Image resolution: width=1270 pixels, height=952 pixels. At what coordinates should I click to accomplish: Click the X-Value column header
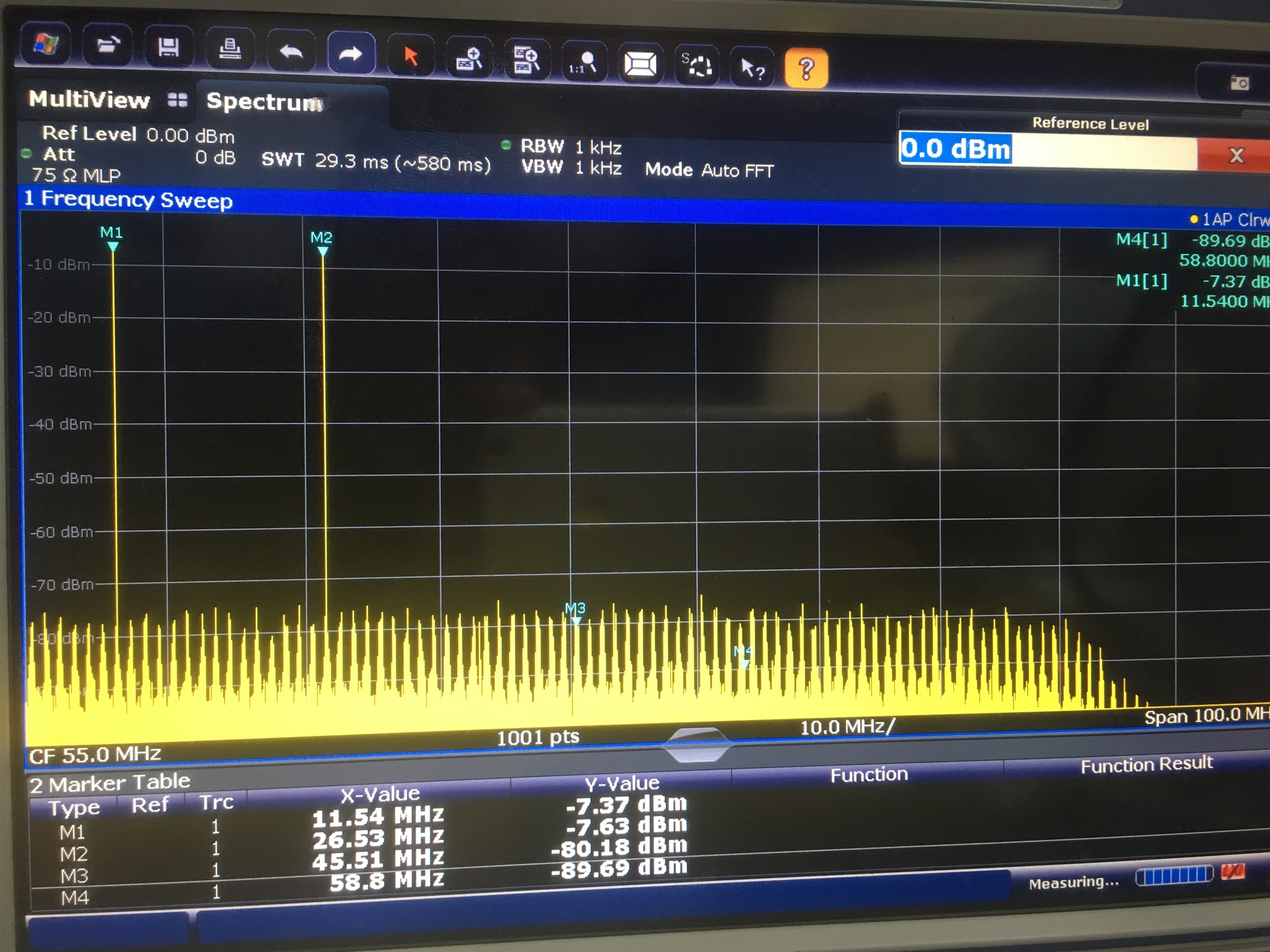[380, 794]
